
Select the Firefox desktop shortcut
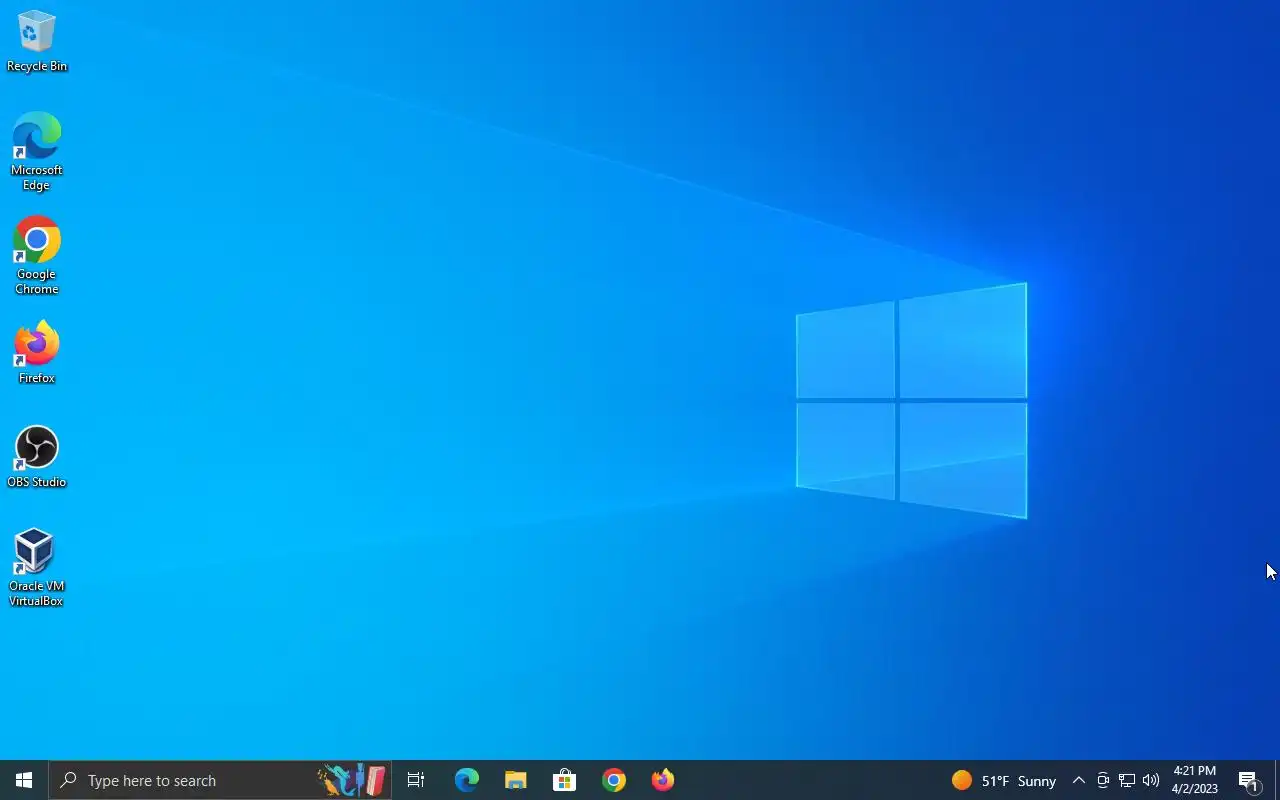37,352
